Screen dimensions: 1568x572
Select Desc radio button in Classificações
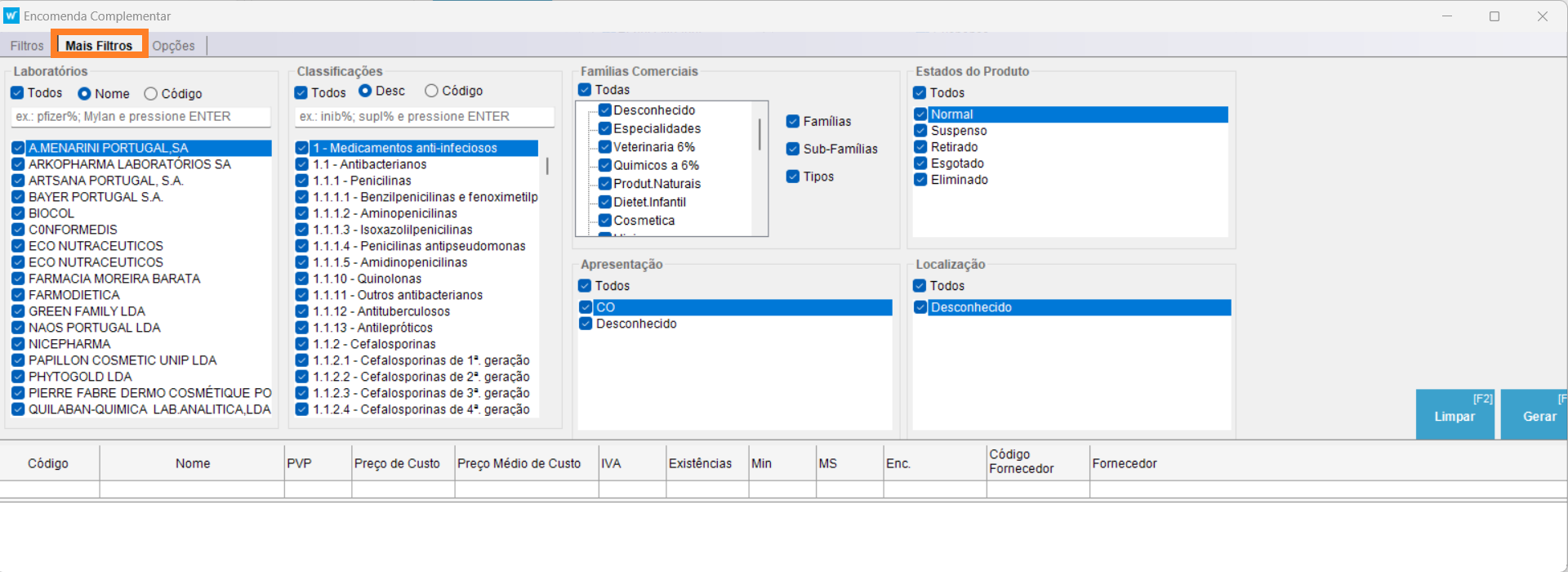(x=366, y=91)
